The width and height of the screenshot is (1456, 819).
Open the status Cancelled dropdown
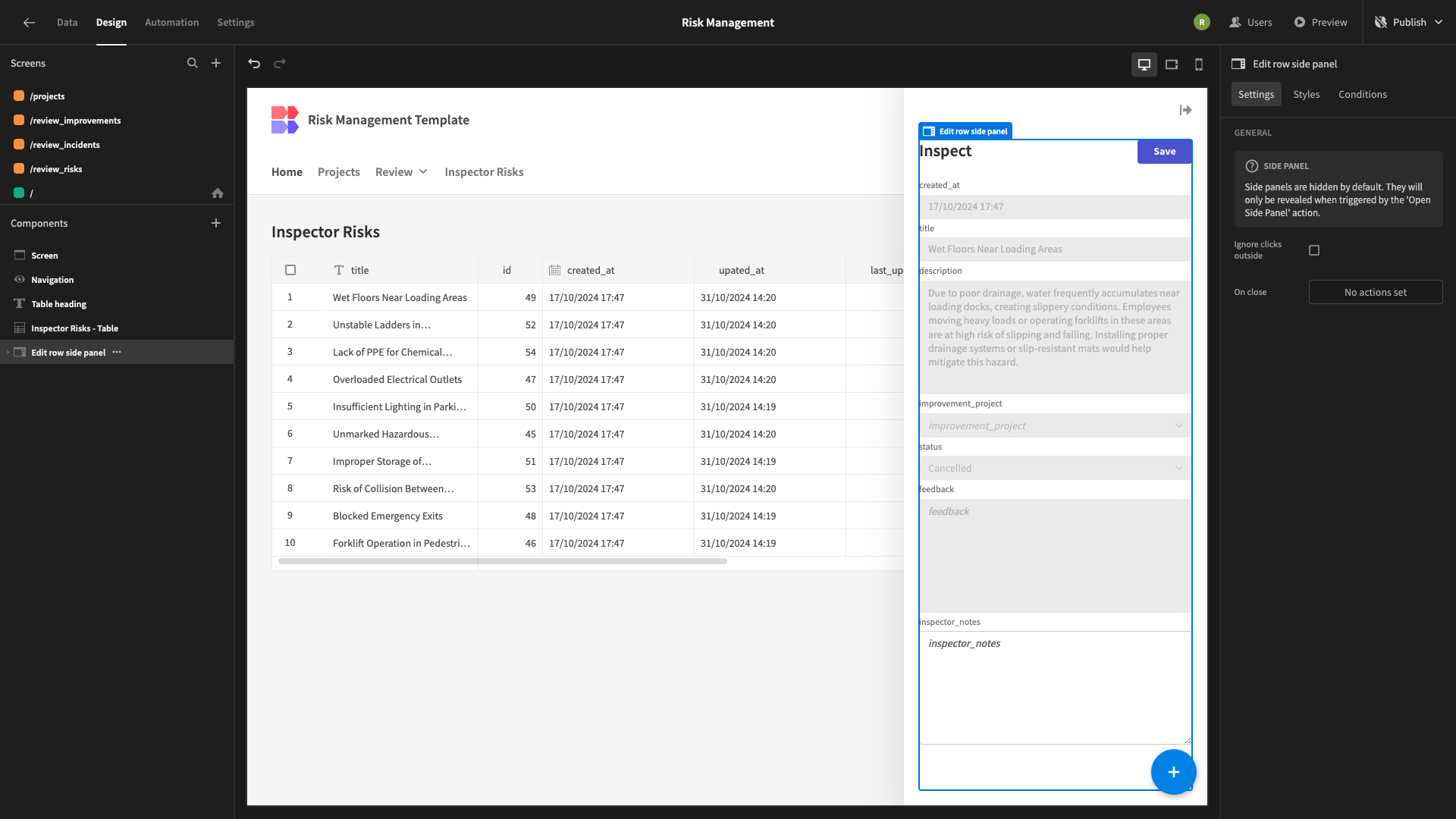coord(1055,469)
